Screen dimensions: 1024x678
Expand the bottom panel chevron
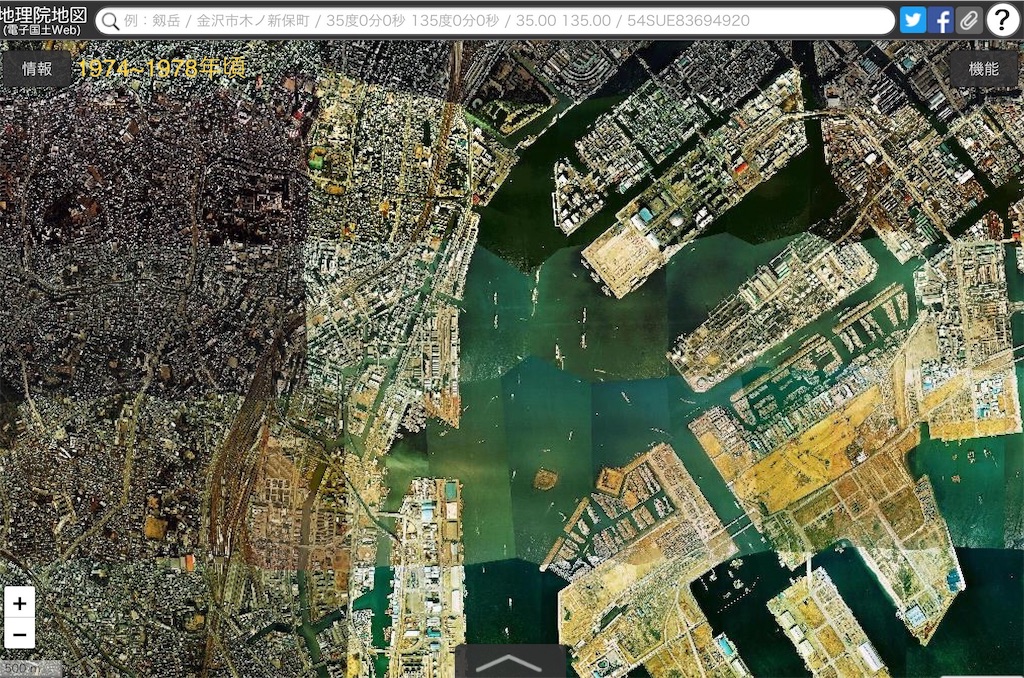point(510,662)
